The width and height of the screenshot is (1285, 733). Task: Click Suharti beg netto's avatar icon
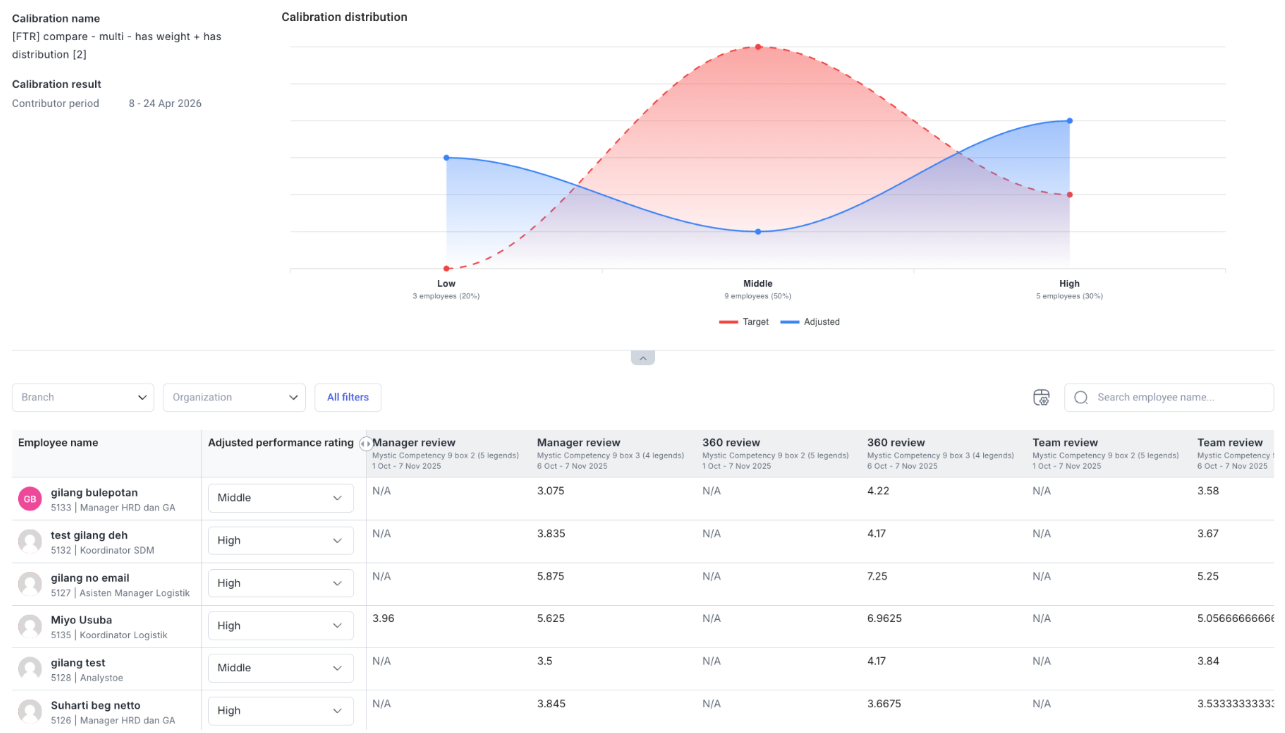click(30, 712)
